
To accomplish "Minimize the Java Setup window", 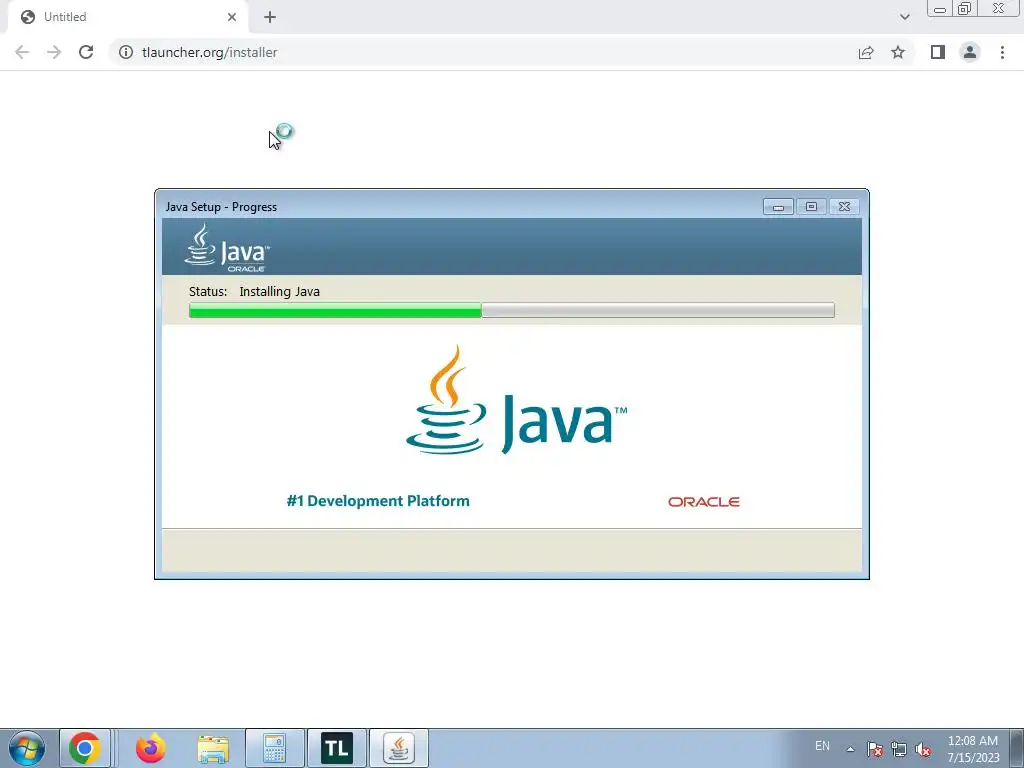I will point(778,207).
